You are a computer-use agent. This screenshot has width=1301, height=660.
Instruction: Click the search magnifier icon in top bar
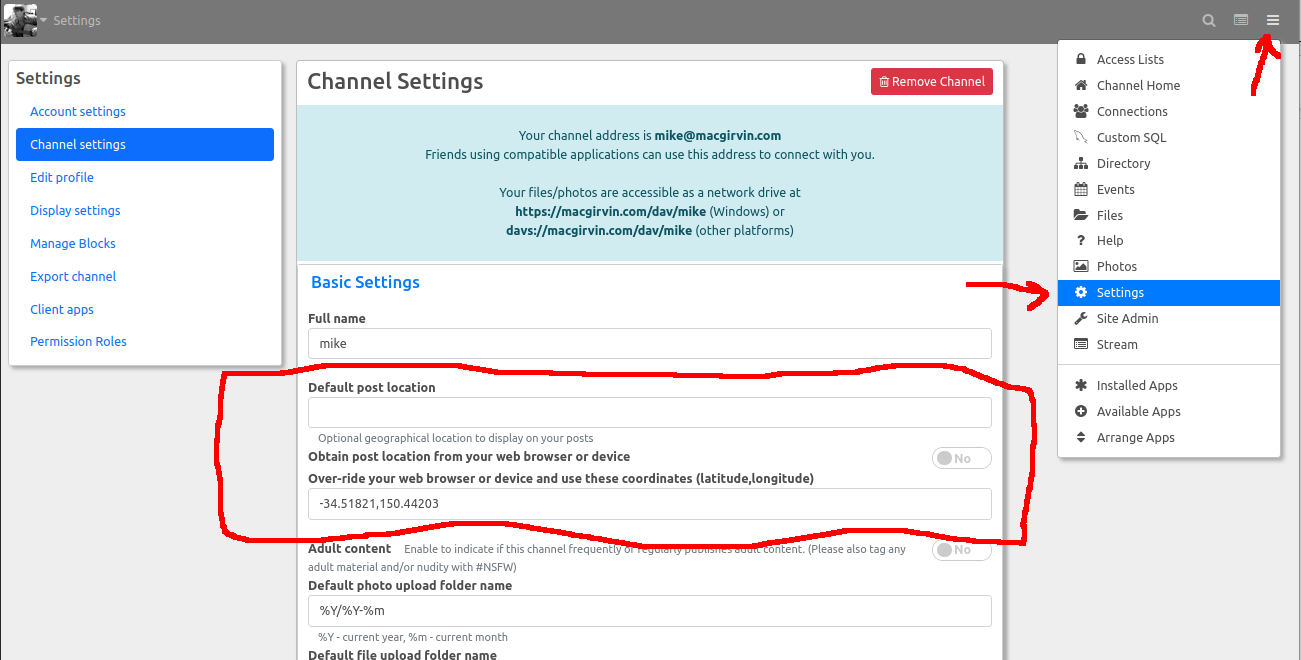[1209, 20]
